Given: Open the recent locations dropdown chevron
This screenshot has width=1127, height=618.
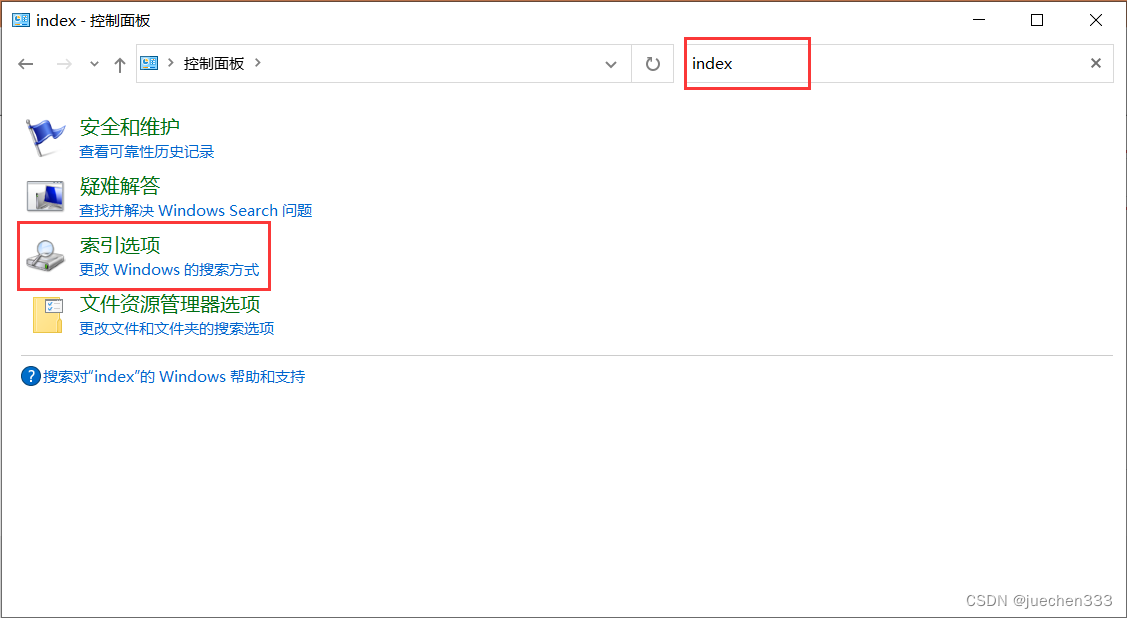Looking at the screenshot, I should coord(94,64).
